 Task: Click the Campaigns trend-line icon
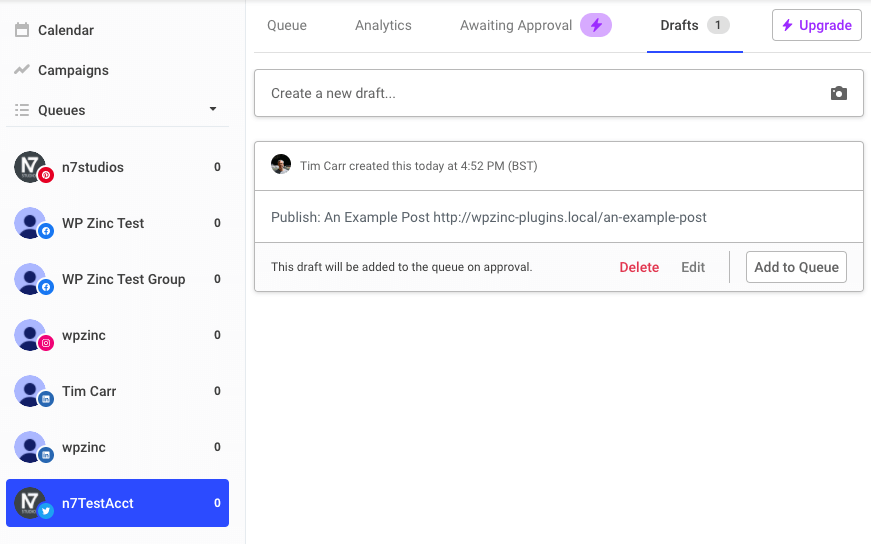point(22,69)
